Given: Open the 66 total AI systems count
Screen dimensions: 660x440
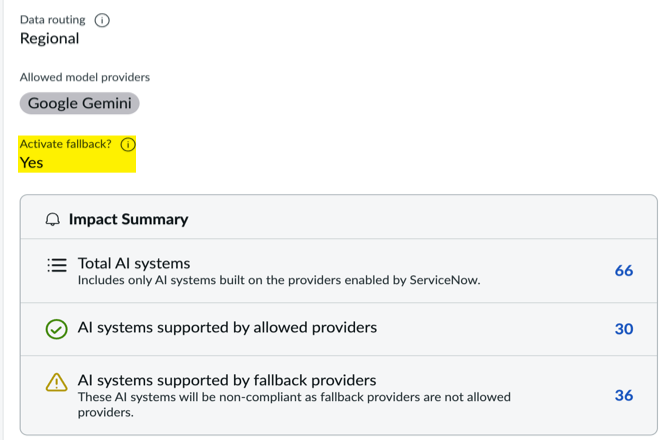Looking at the screenshot, I should click(624, 270).
